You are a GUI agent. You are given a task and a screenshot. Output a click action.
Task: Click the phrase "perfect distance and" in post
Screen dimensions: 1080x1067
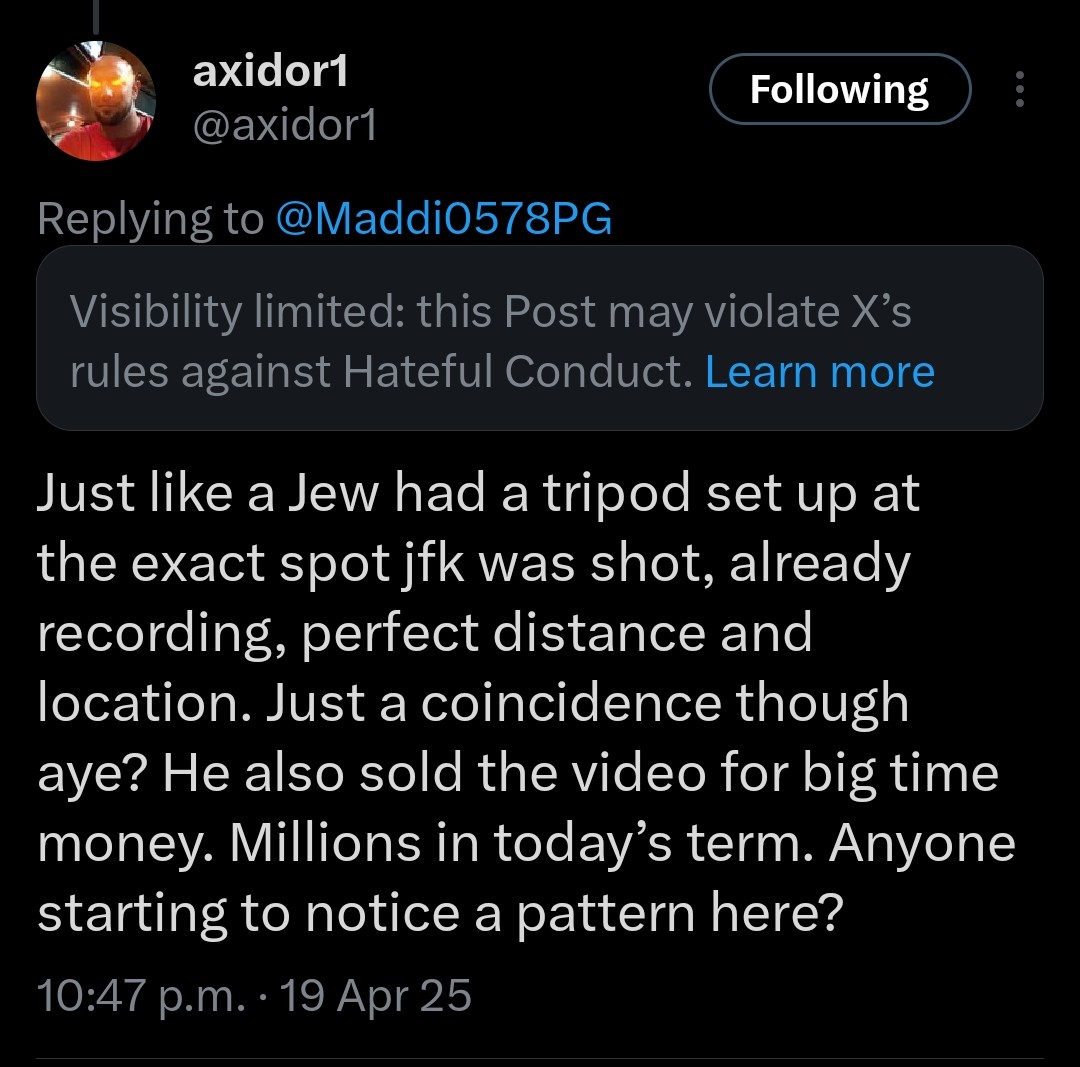557,633
